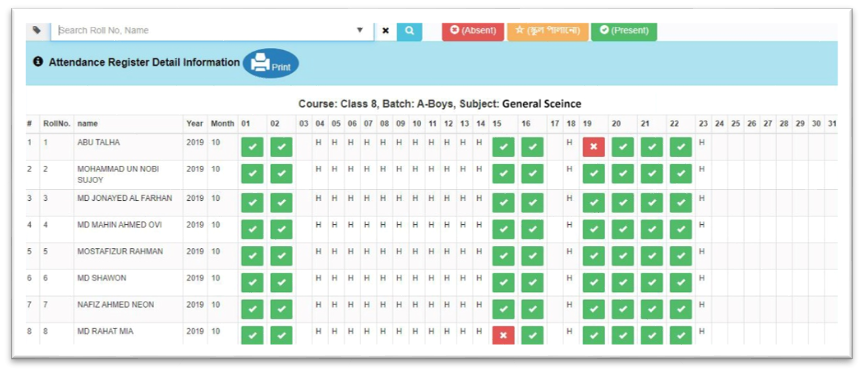
Task: Click the Attendance Register Detail Information title
Action: coord(144,62)
